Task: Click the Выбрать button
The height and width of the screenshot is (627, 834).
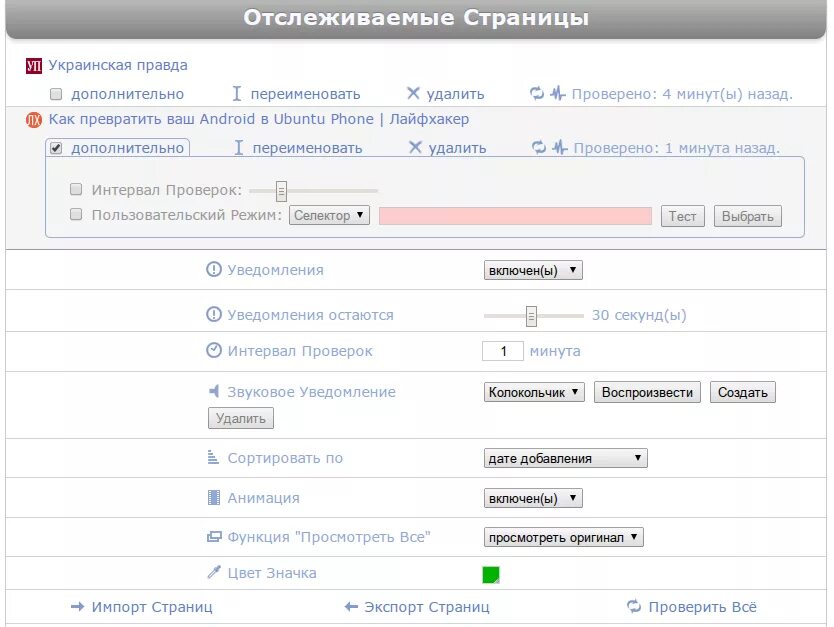Action: tap(747, 216)
